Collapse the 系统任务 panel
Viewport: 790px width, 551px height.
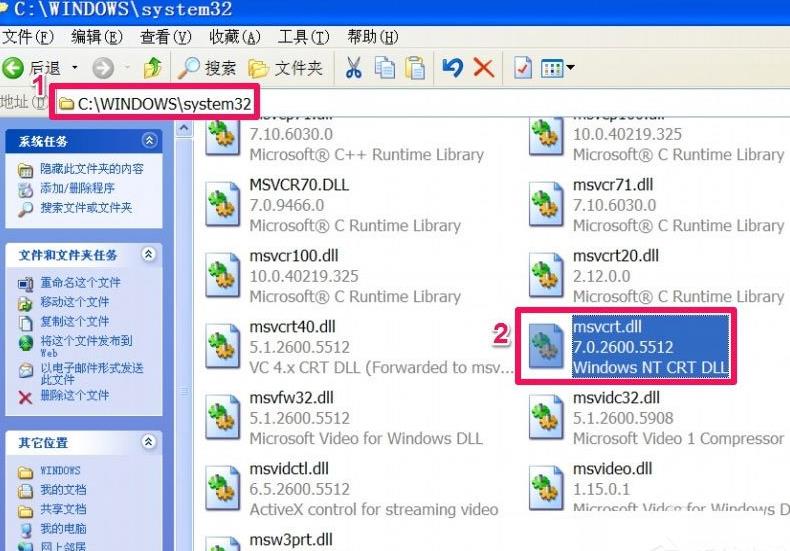150,142
